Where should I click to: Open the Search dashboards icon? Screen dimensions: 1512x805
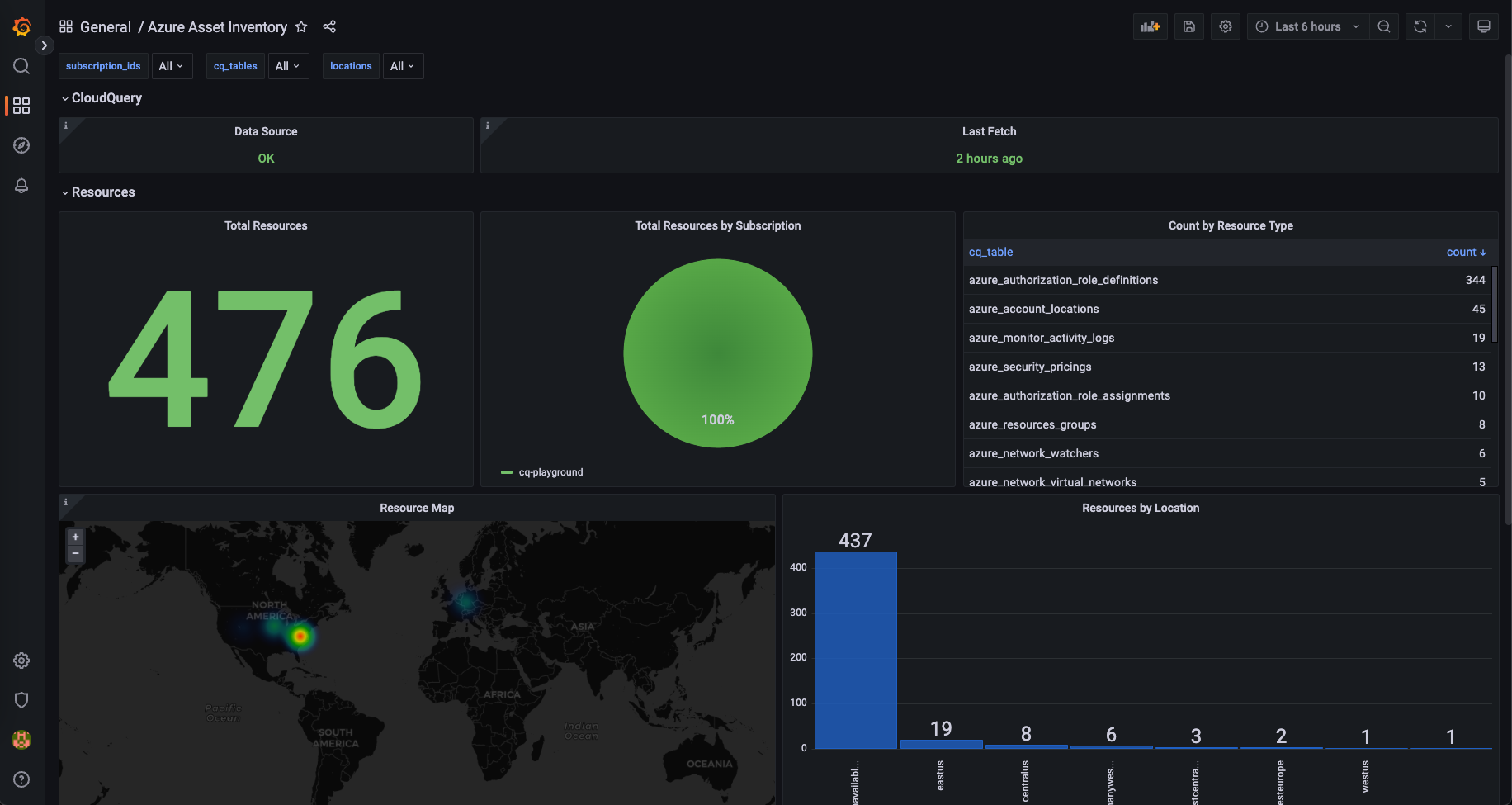click(x=21, y=66)
